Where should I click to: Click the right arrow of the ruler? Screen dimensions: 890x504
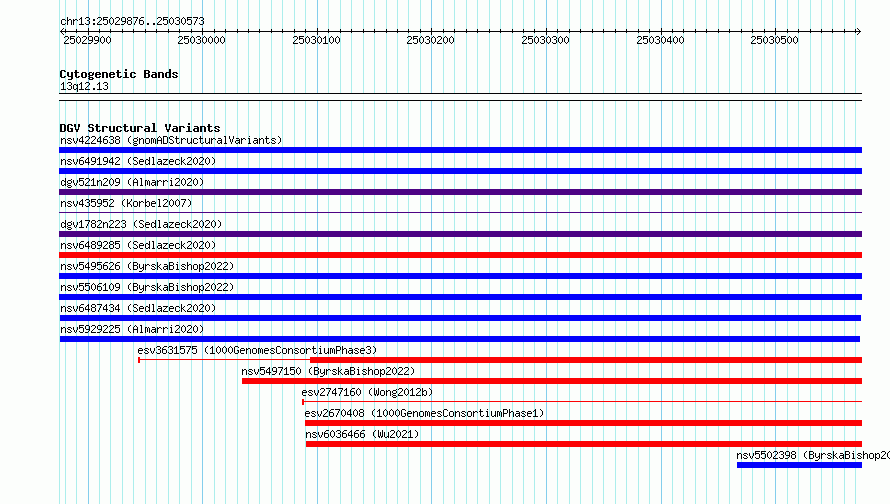[858, 31]
